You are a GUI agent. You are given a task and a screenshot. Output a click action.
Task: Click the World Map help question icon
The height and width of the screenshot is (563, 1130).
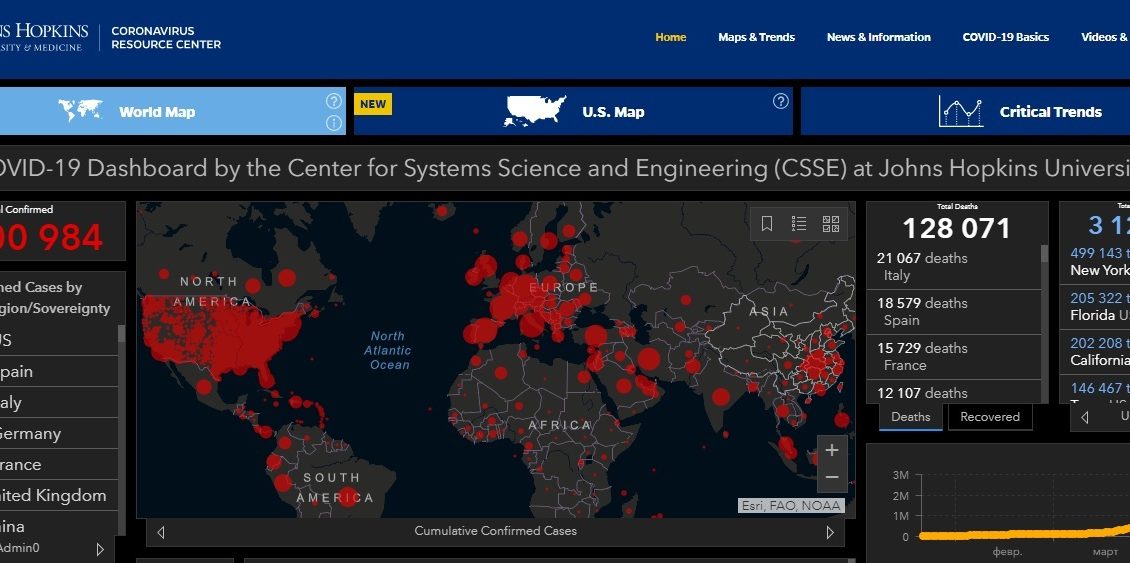[334, 101]
